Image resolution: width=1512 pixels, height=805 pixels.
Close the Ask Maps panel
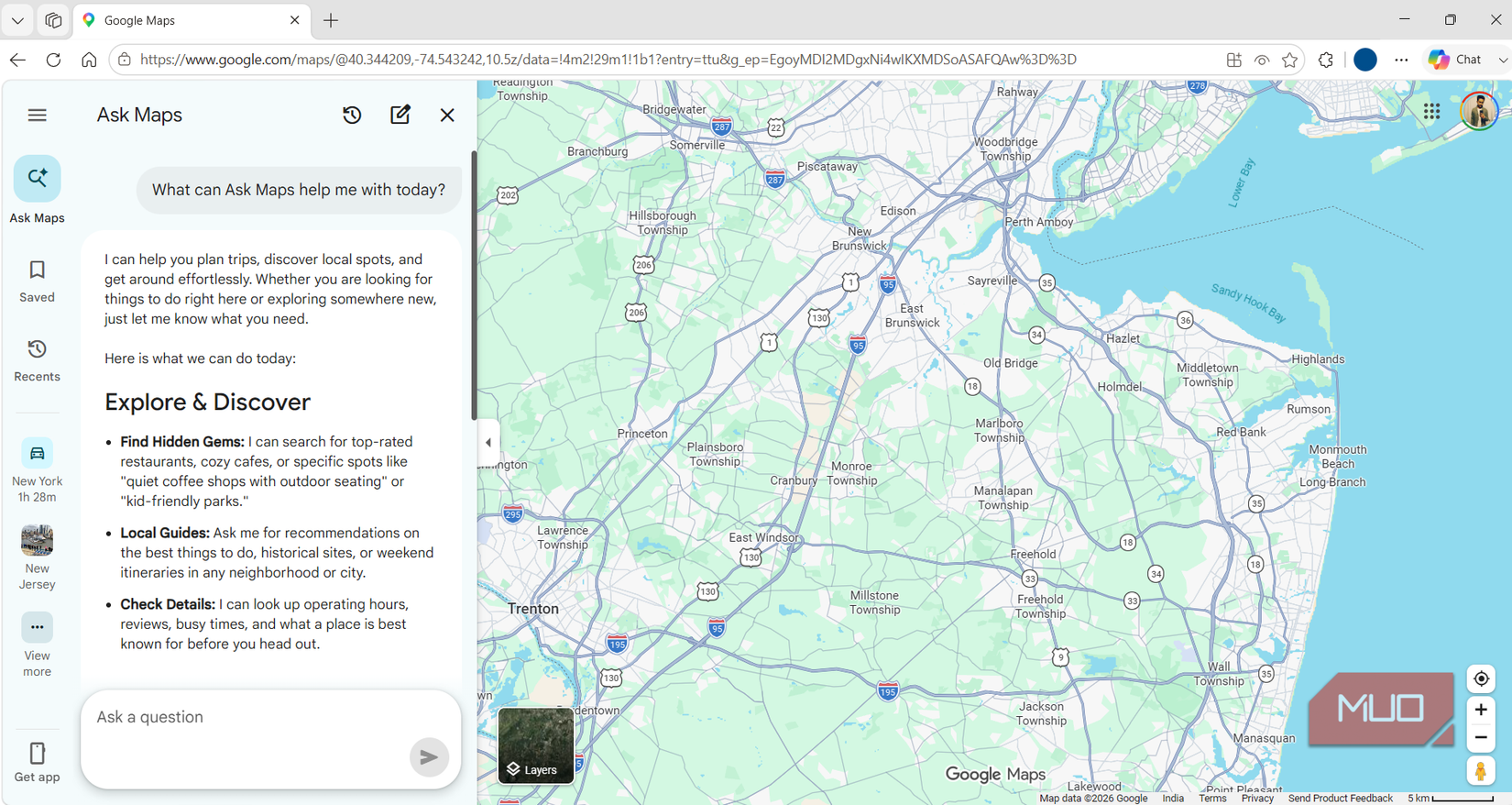tap(447, 115)
